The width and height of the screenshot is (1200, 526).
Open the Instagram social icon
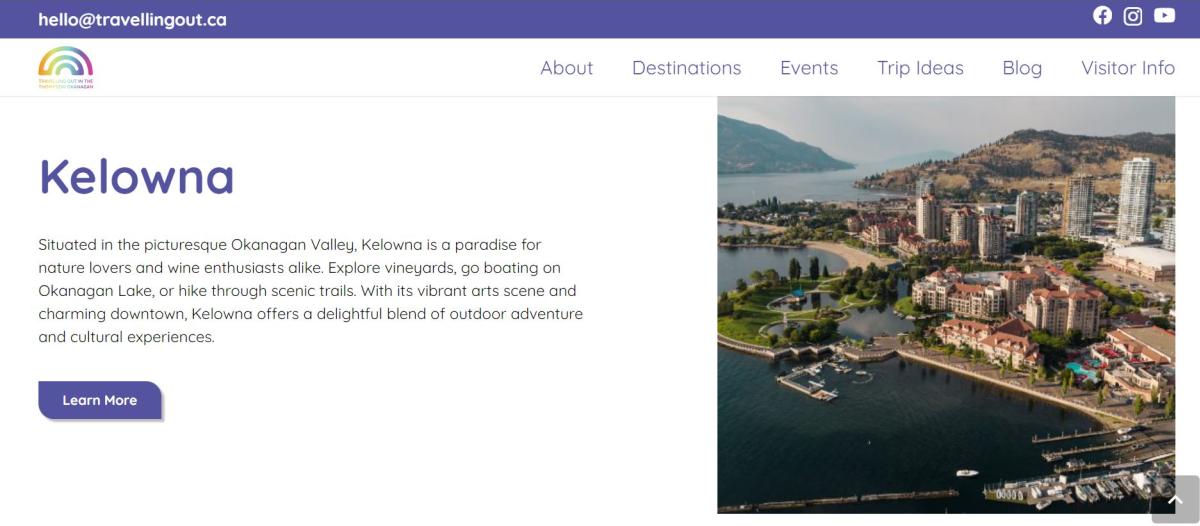click(x=1133, y=16)
